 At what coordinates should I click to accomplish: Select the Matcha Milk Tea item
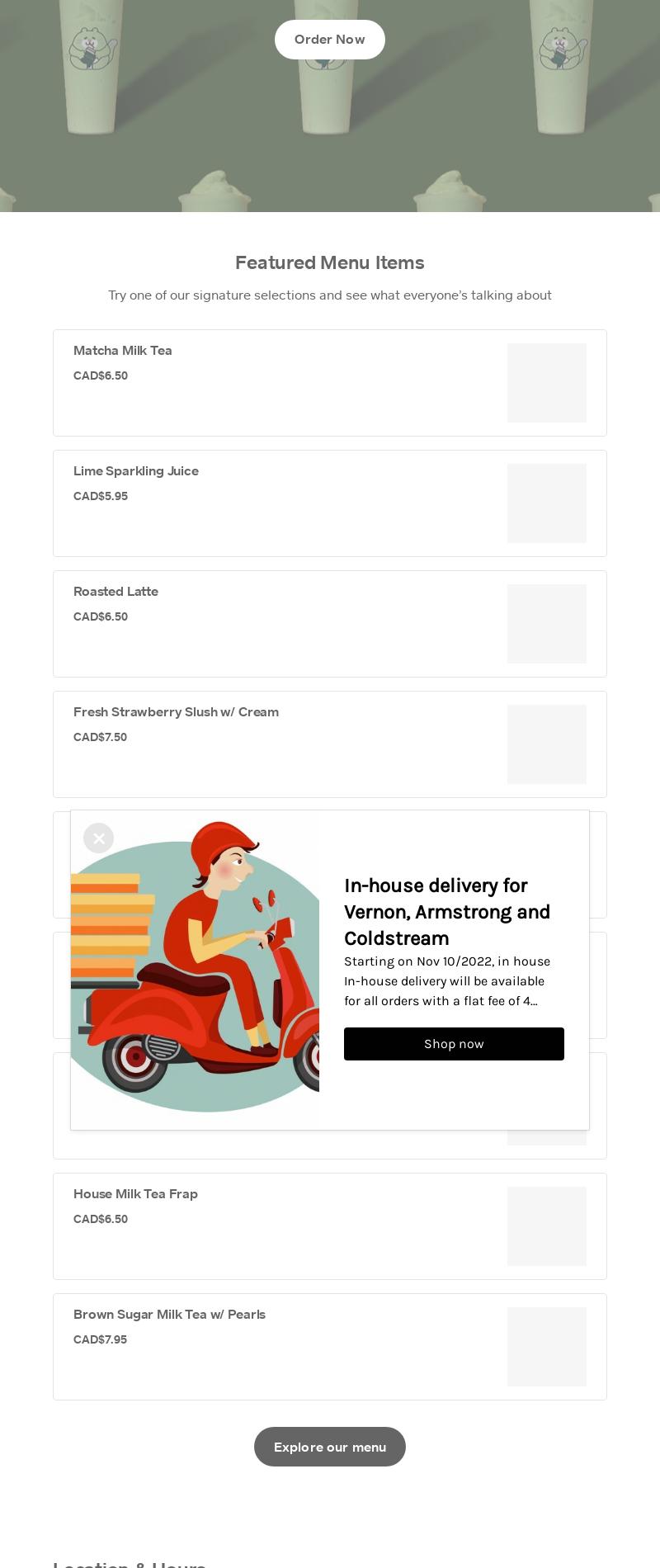330,383
